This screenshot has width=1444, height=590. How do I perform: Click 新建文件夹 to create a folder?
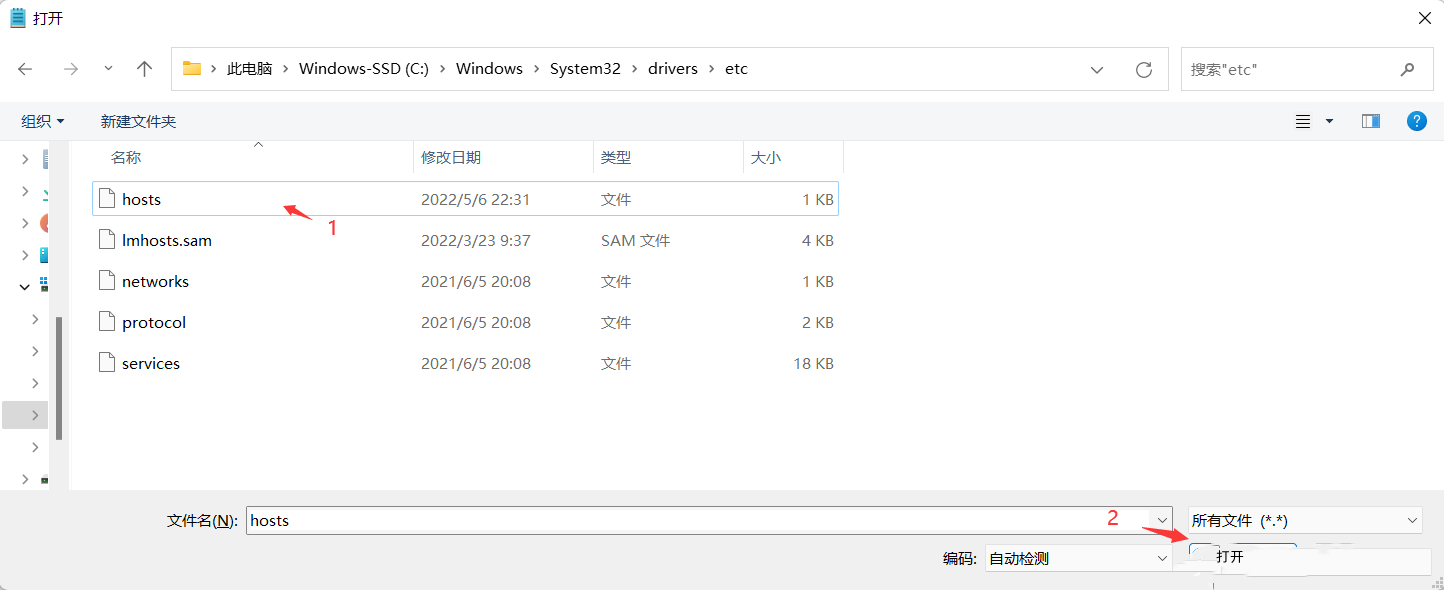click(137, 120)
